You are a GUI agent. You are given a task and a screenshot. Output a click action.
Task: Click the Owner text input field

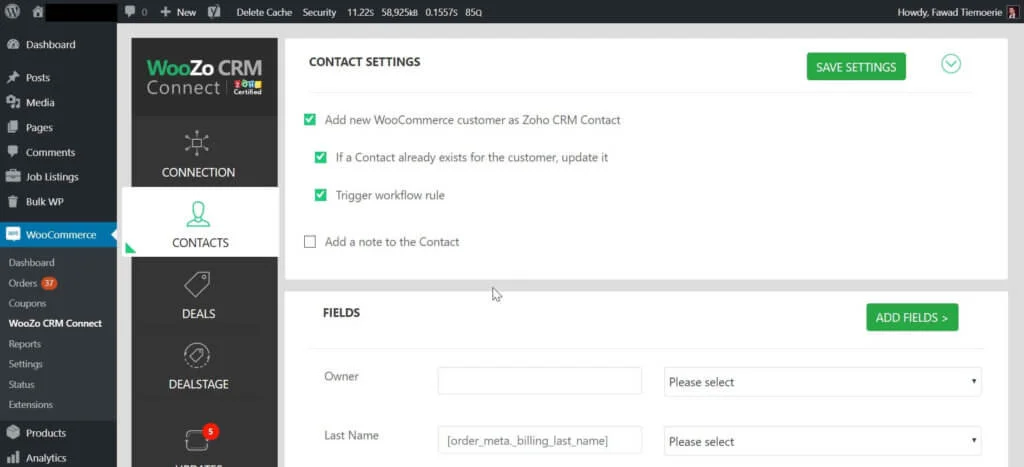pos(539,381)
